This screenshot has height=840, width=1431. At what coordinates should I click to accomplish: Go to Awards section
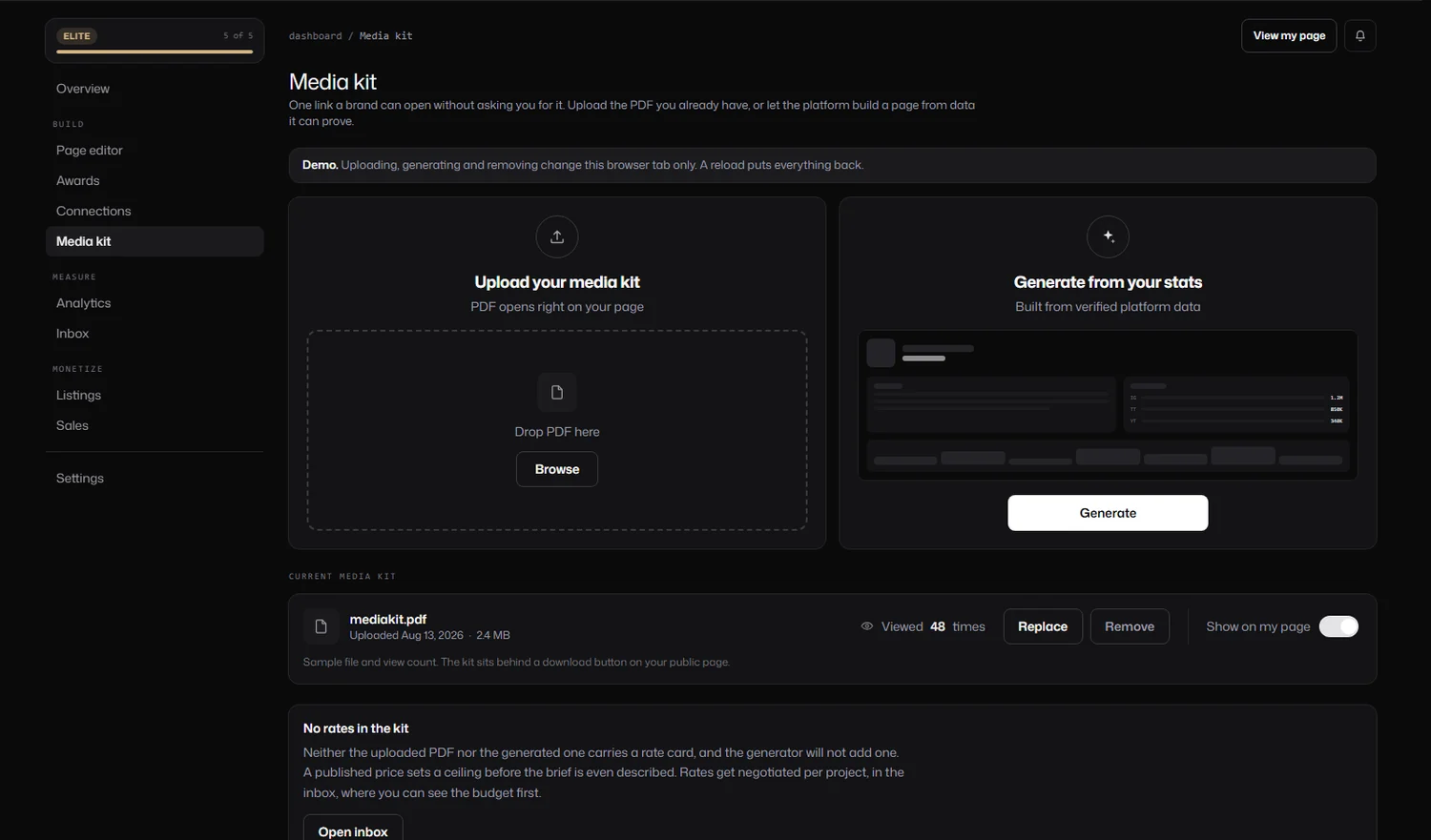pos(155,180)
